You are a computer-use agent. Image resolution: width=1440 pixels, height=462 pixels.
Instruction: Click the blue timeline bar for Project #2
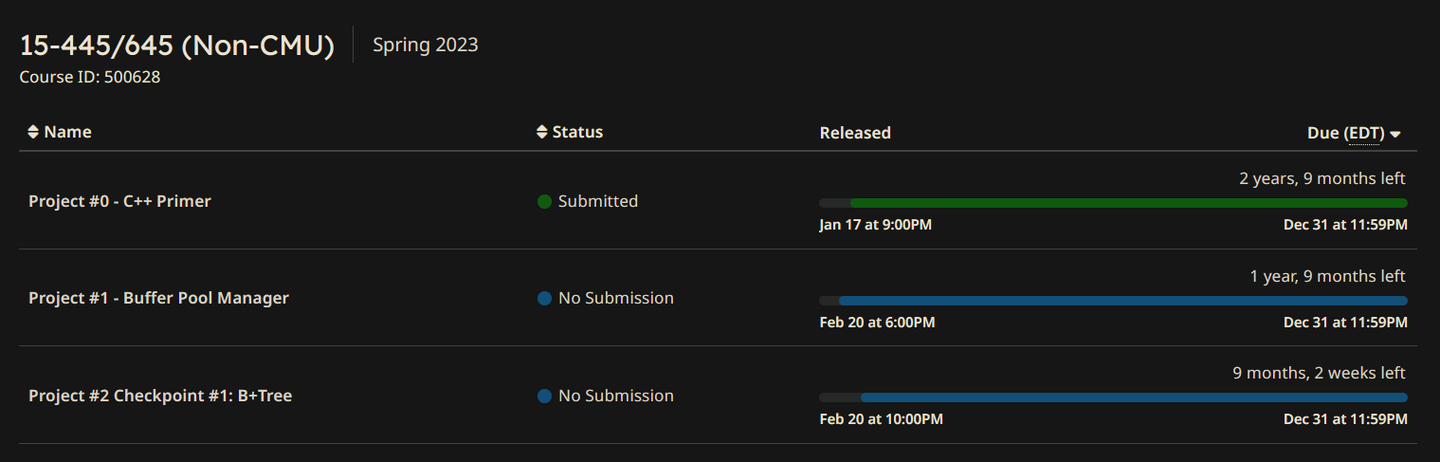pos(1133,397)
